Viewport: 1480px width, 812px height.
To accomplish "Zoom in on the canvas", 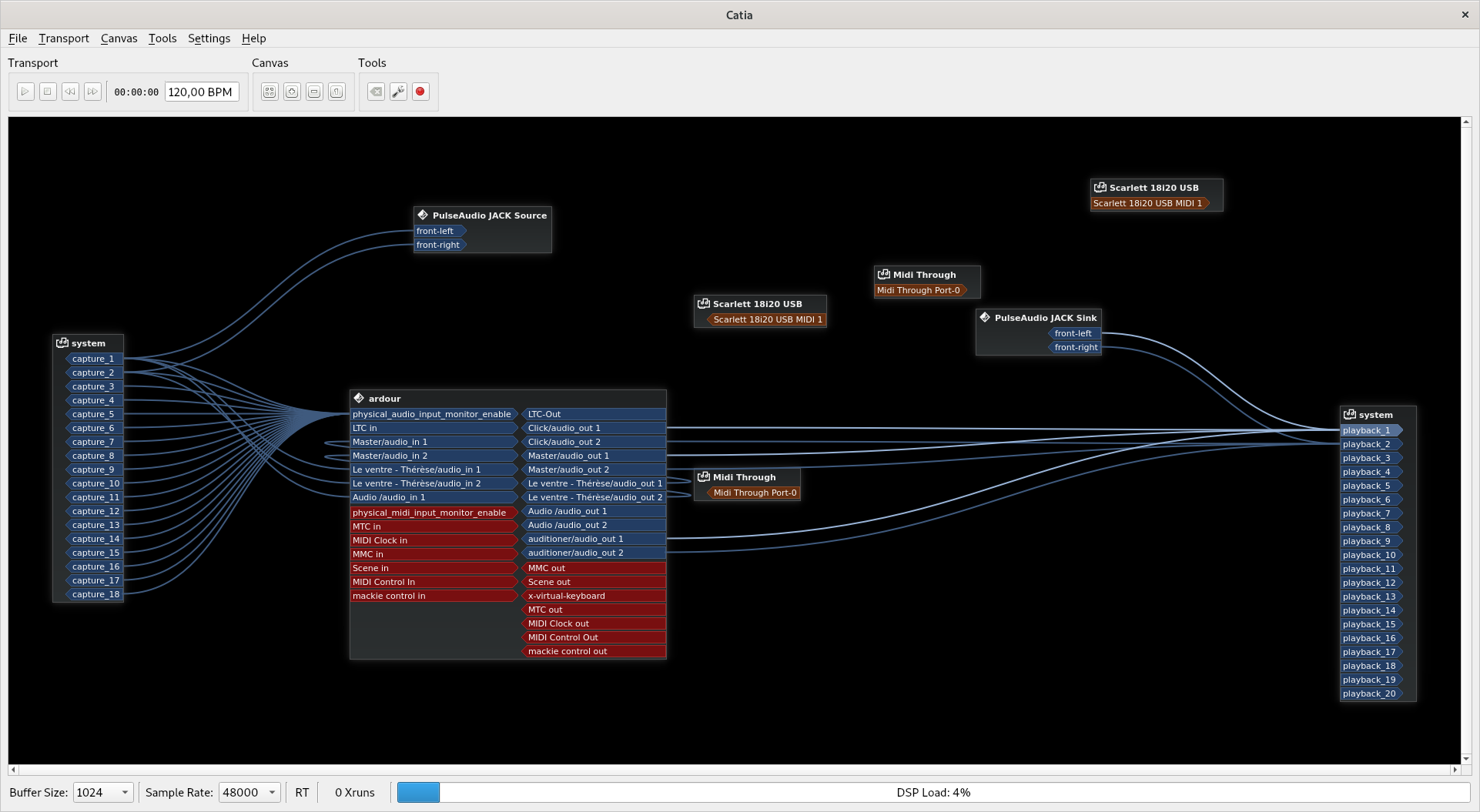I will [x=292, y=92].
